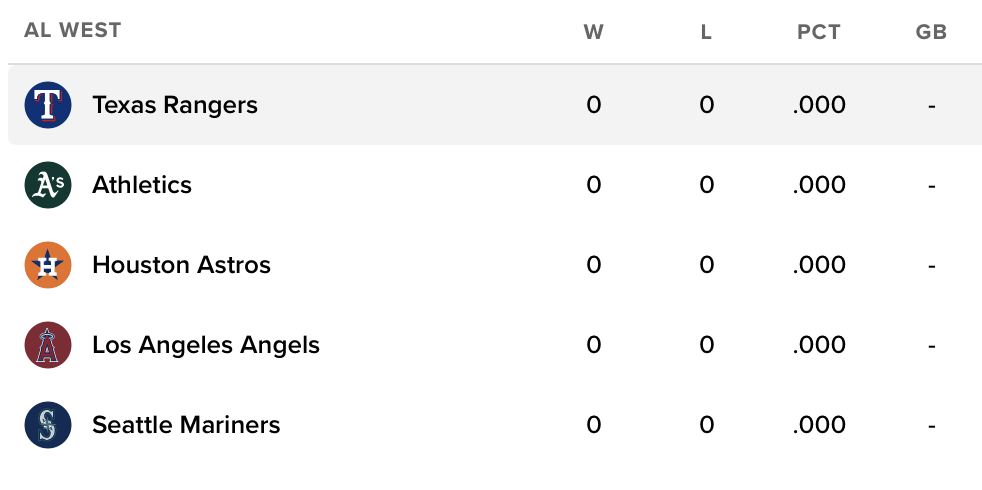
Task: Open the Athletics team link
Action: (x=142, y=185)
